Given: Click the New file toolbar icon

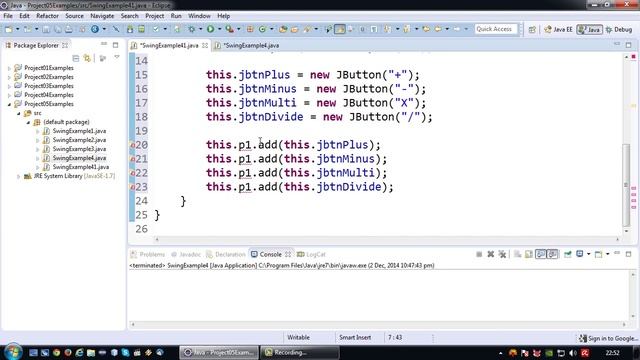Looking at the screenshot, I should 9,29.
